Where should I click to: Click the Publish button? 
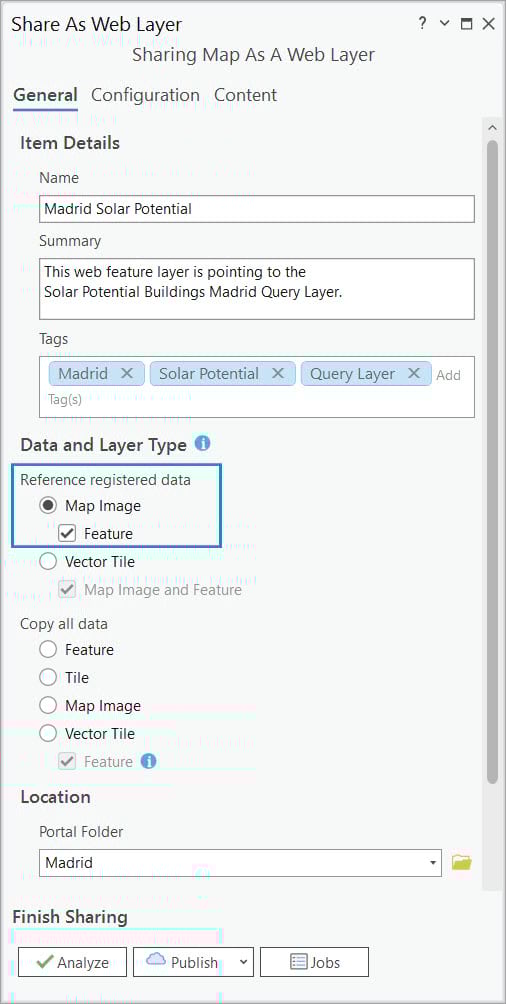pyautogui.click(x=183, y=962)
